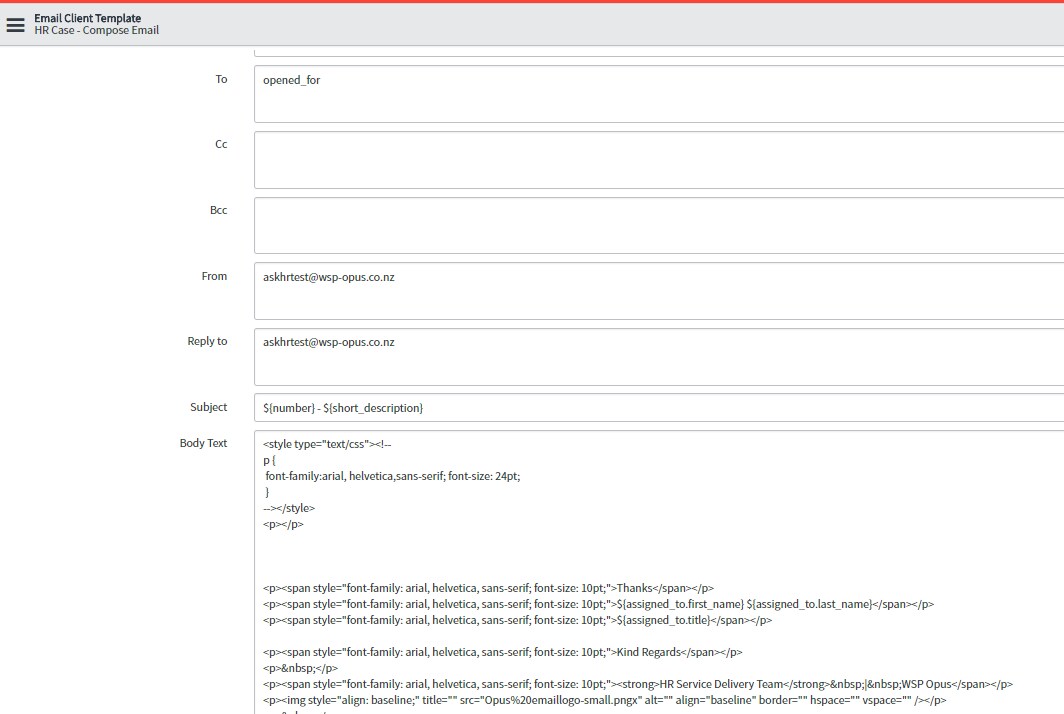Click the Email Client Template title
The width and height of the screenshot is (1064, 714).
click(x=88, y=18)
